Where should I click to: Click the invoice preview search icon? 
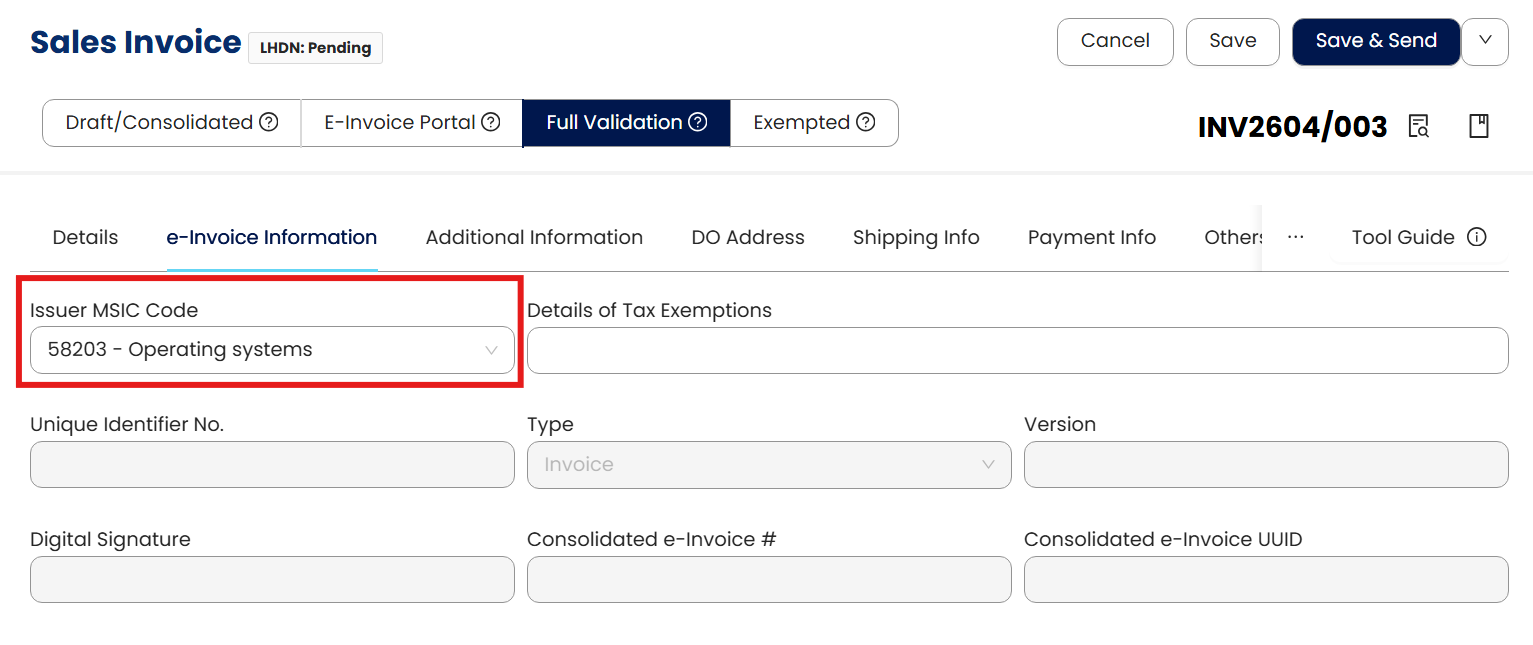(x=1418, y=126)
